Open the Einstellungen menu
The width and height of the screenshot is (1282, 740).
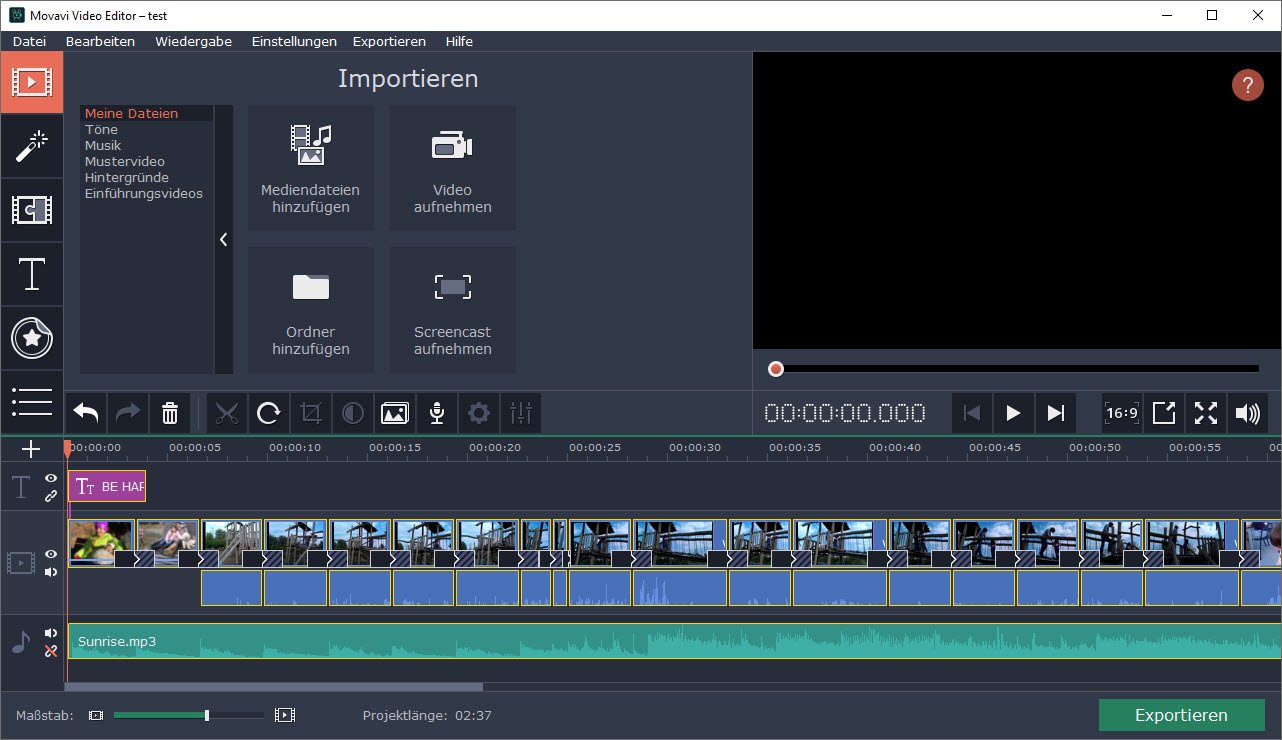coord(294,41)
